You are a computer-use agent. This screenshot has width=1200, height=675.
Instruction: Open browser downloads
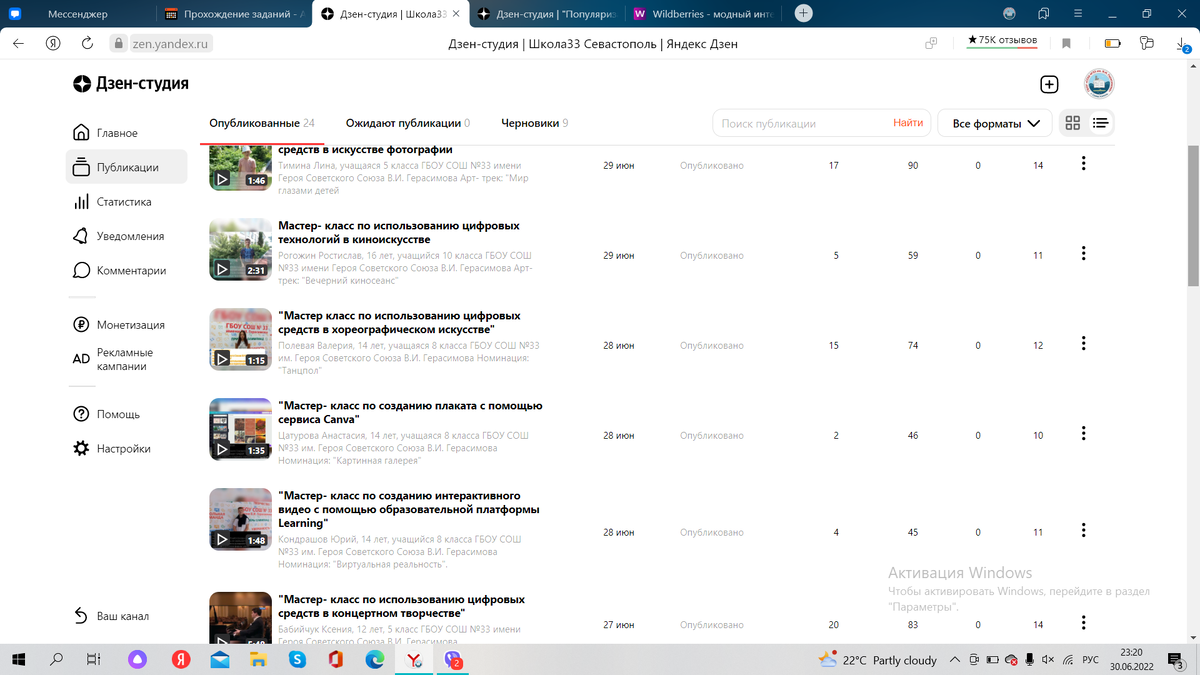tap(1182, 43)
